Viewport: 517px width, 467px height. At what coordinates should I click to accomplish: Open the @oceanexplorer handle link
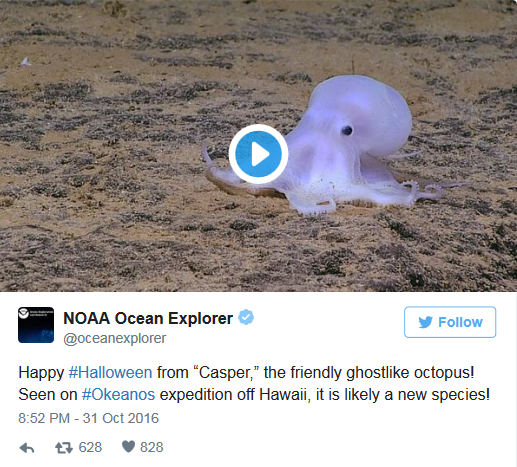point(115,338)
